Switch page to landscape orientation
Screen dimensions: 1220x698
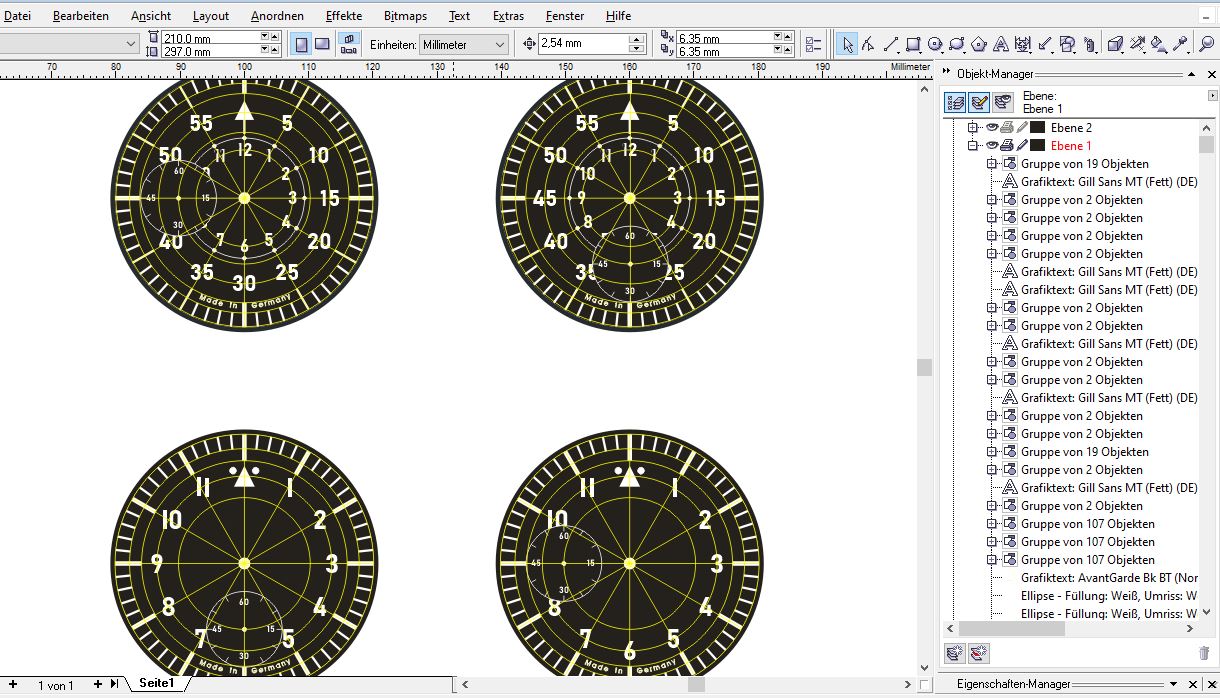pos(322,44)
